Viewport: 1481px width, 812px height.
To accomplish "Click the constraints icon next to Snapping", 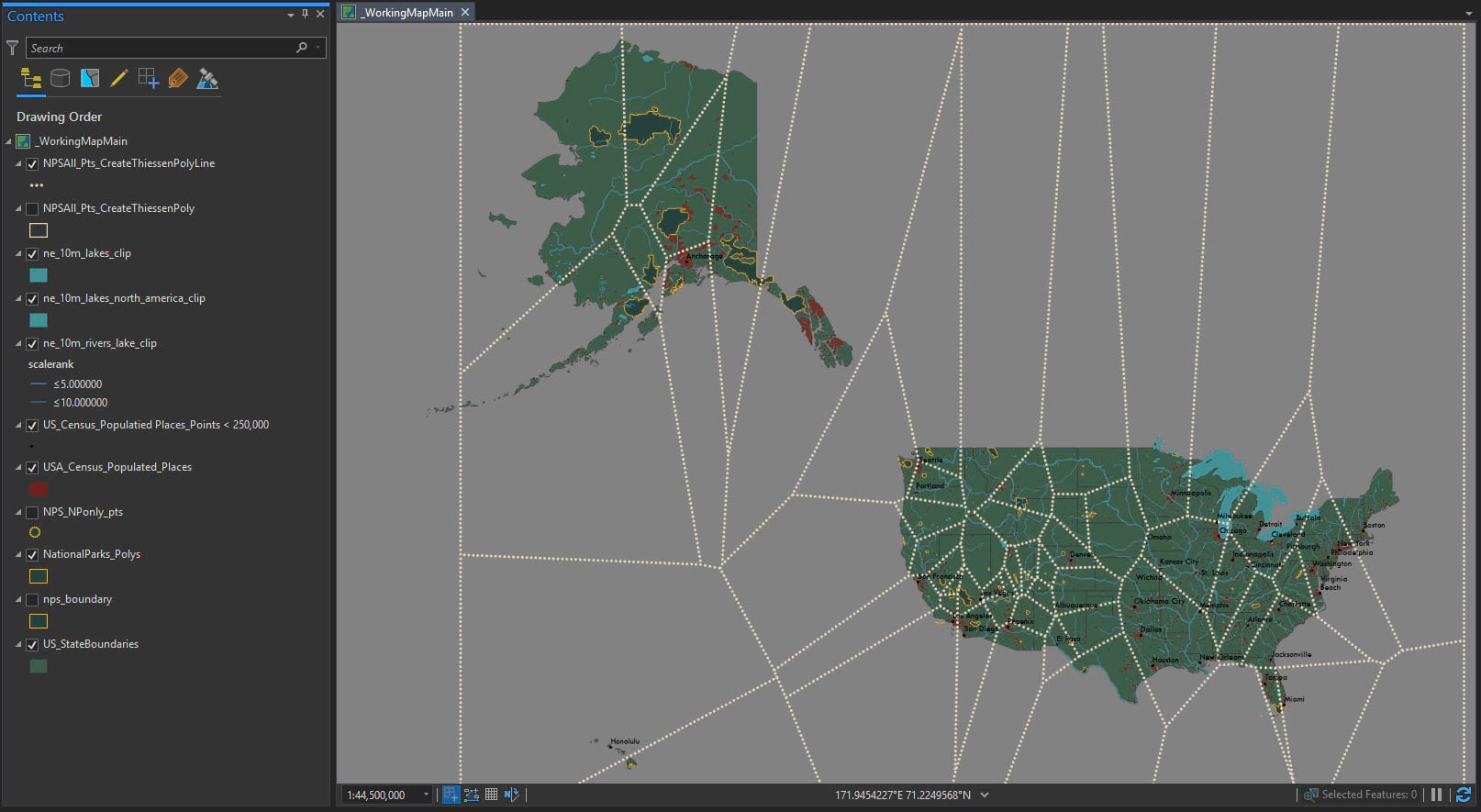I will [x=472, y=795].
